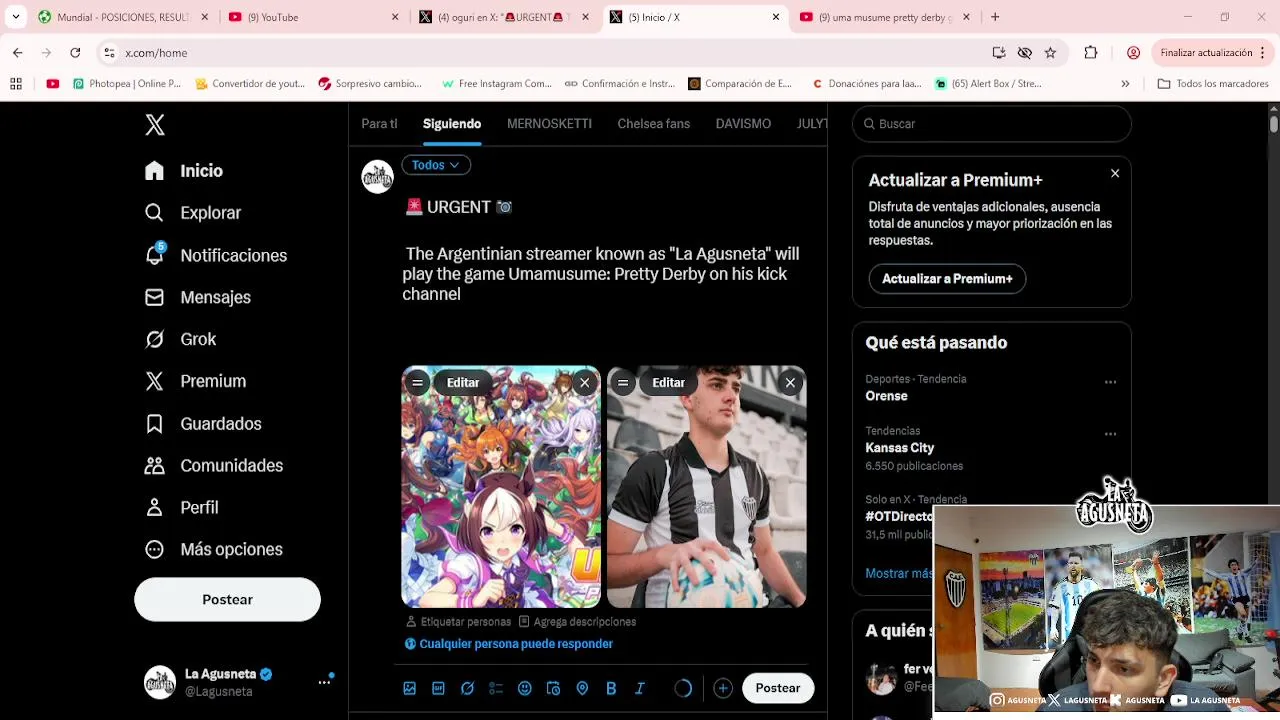
Task: Open Orense trend
Action: tap(886, 396)
